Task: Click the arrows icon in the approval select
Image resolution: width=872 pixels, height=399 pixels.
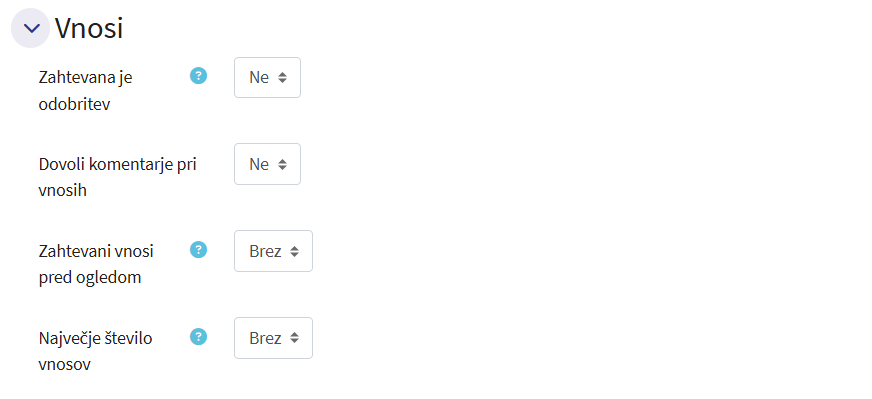Action: pos(283,78)
